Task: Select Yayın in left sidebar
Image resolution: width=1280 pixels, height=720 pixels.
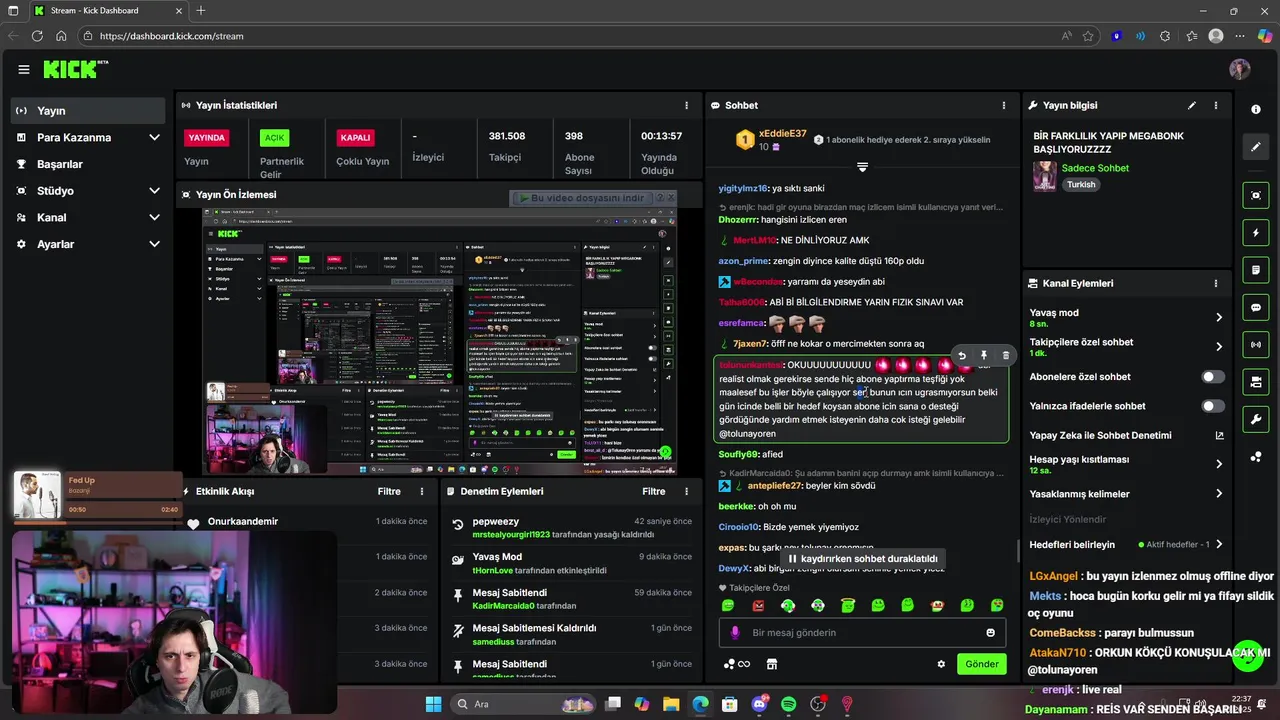Action: click(88, 111)
